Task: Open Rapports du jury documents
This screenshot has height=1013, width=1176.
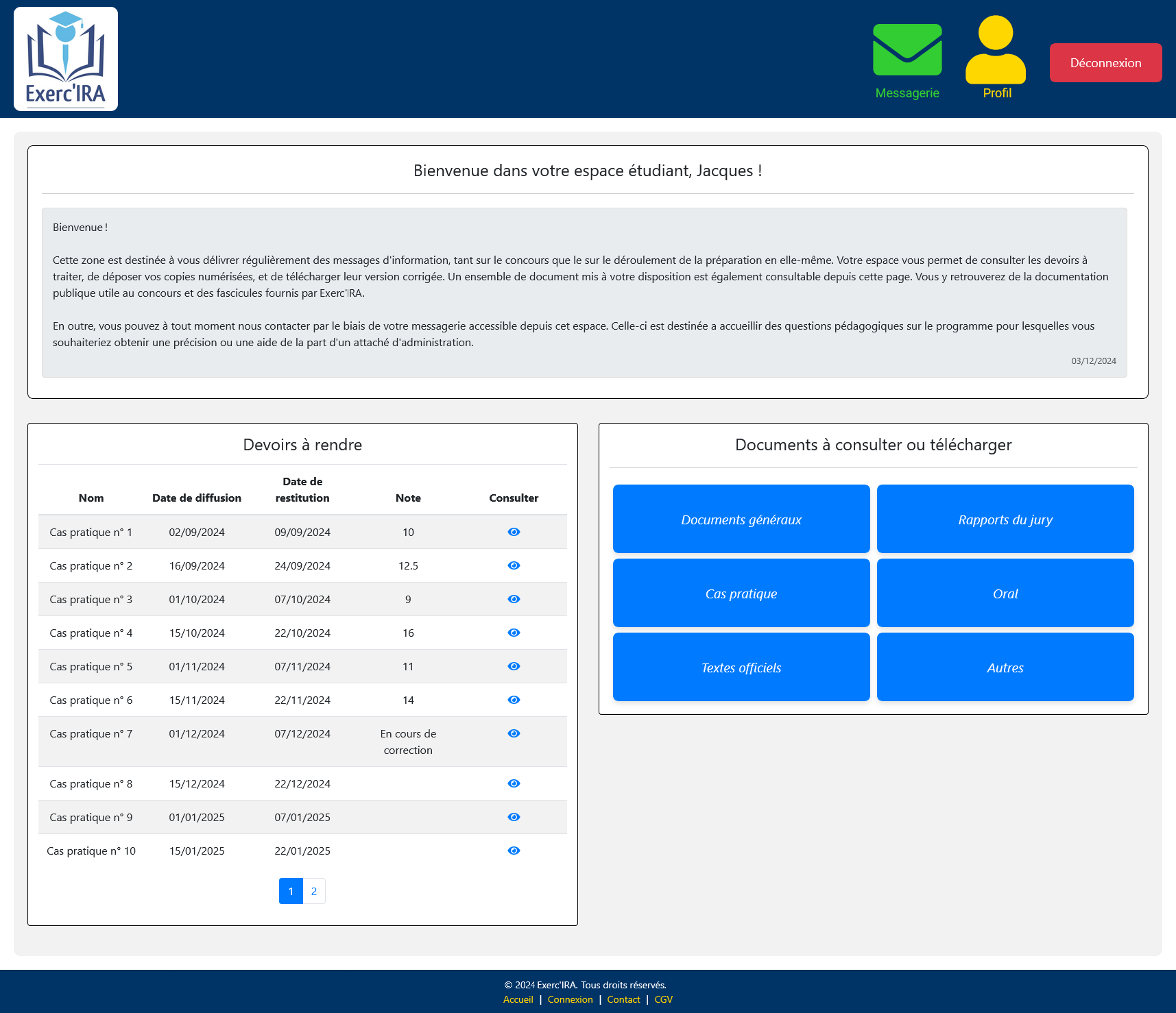Action: 1005,519
